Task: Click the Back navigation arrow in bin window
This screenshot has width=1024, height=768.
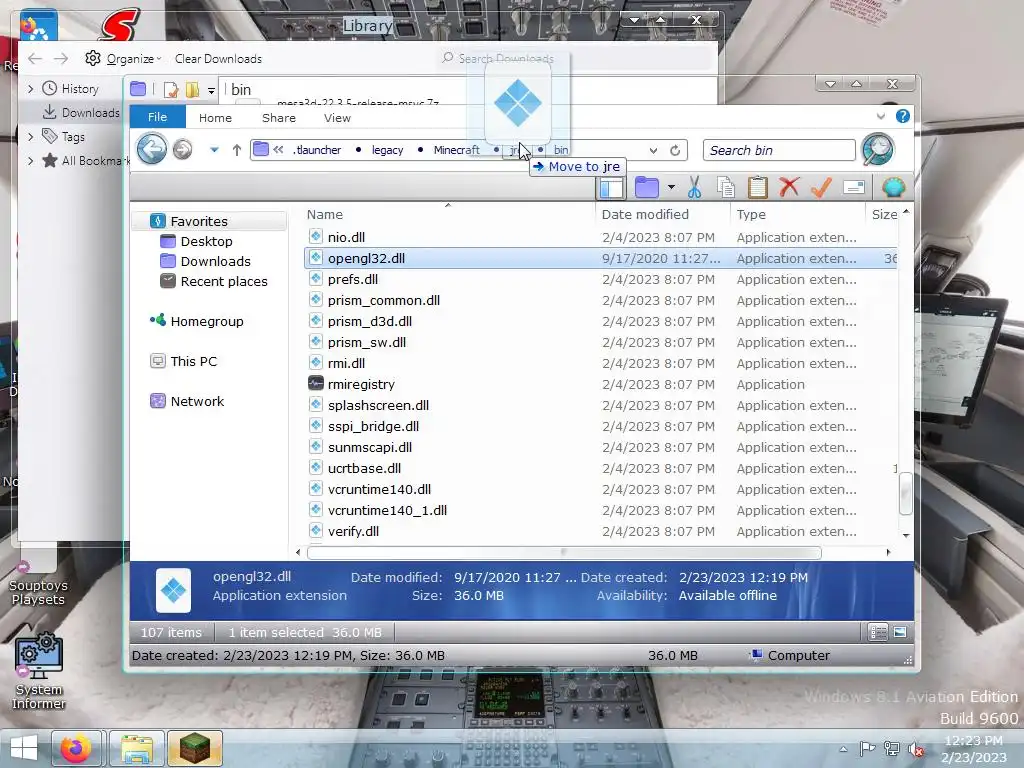Action: coord(152,149)
